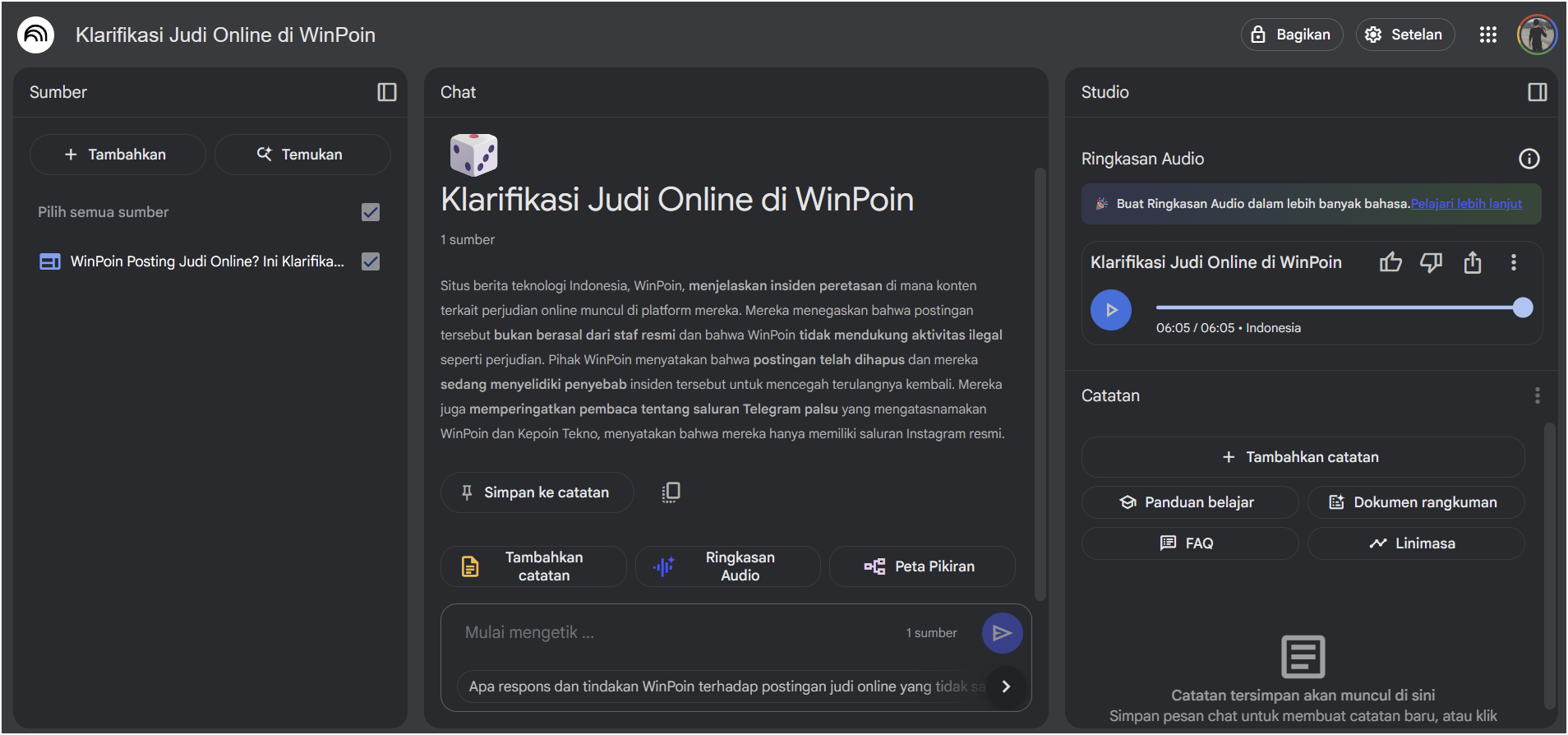Click Tambahkan catatan chip in chat
This screenshot has height=735, width=1568.
tap(533, 566)
